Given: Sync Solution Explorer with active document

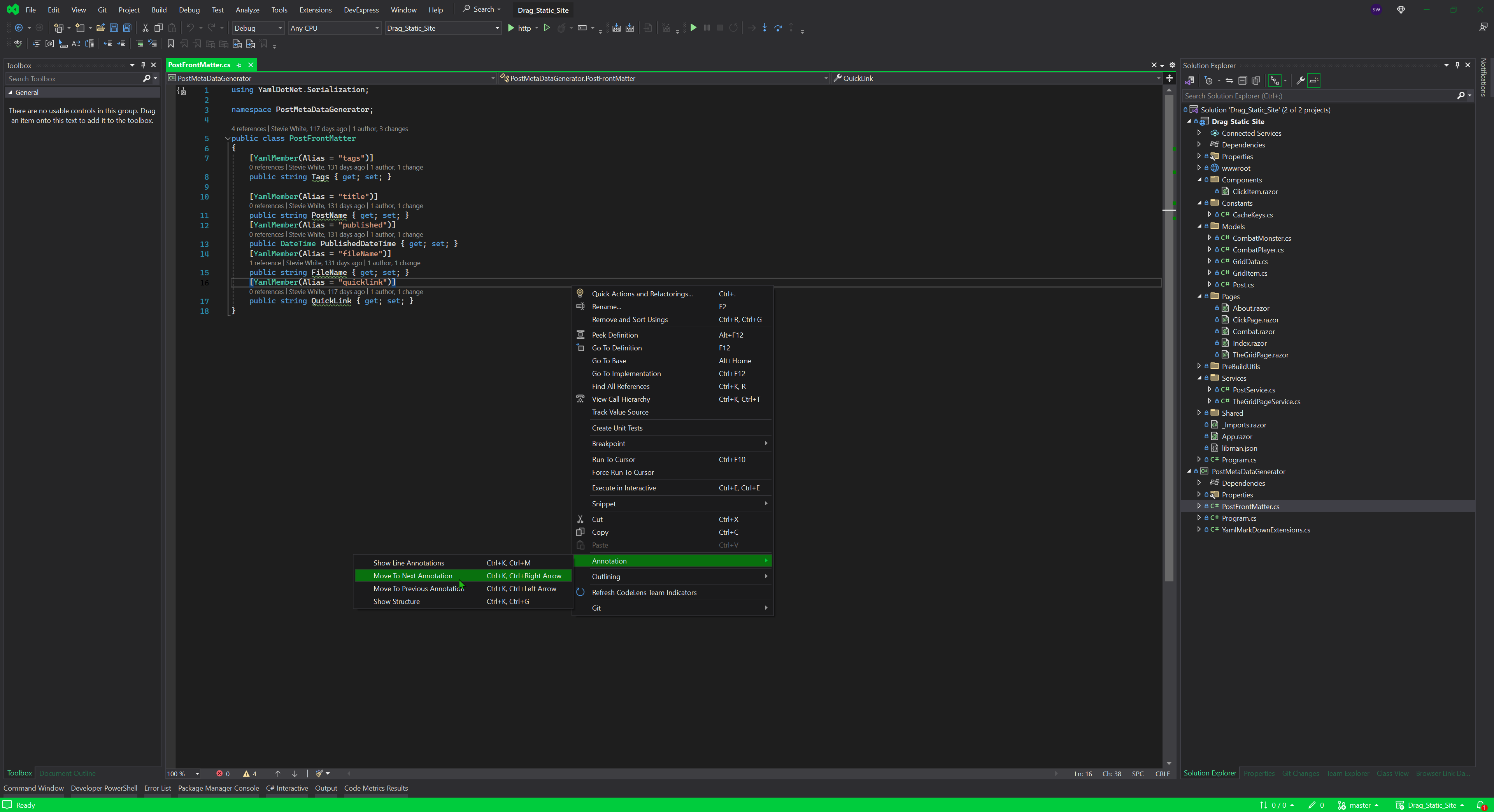Looking at the screenshot, I should click(x=1229, y=80).
